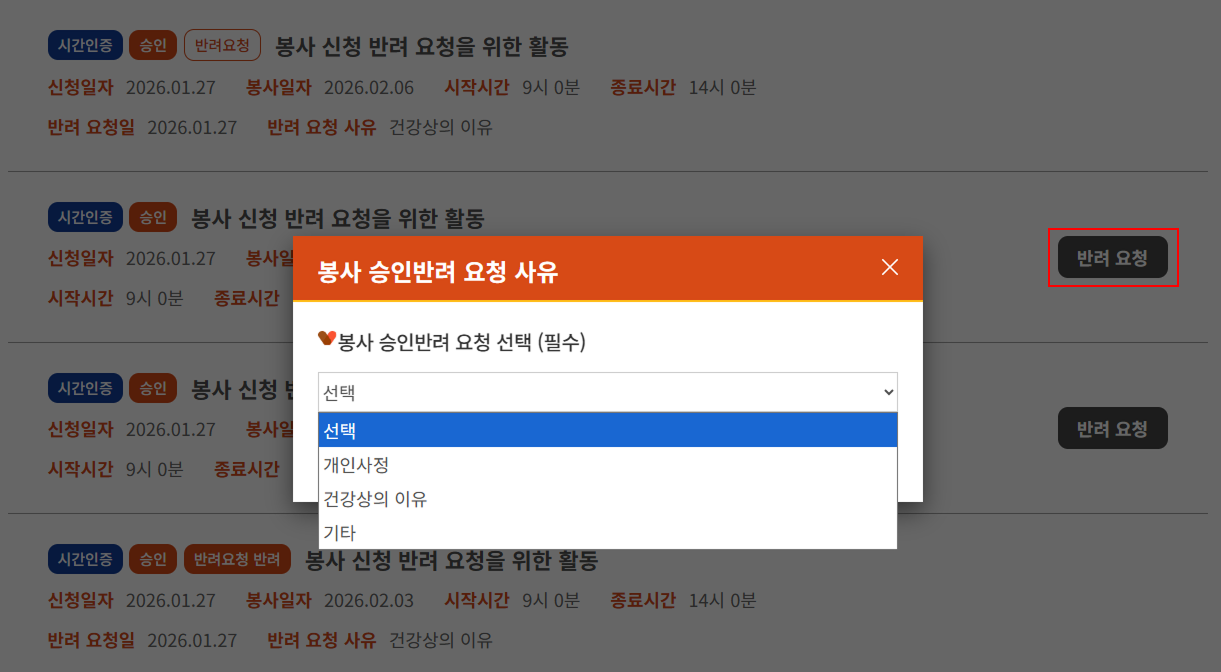Click the 봉사 승인반려 요청 사유 dialog header title
The height and width of the screenshot is (672, 1221).
coord(437,271)
